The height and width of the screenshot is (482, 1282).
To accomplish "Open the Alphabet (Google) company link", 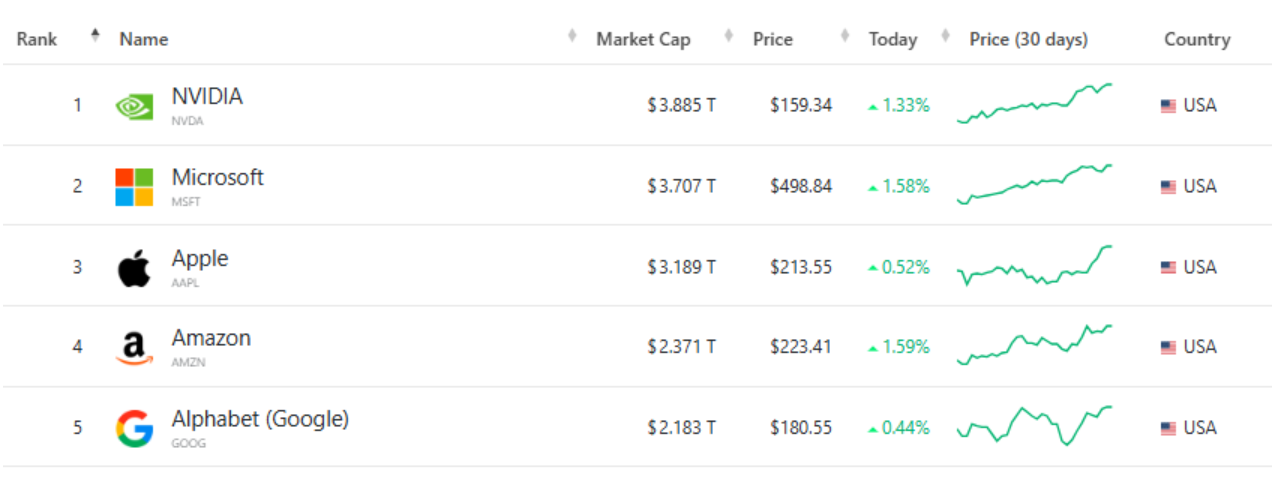I will pos(260,419).
